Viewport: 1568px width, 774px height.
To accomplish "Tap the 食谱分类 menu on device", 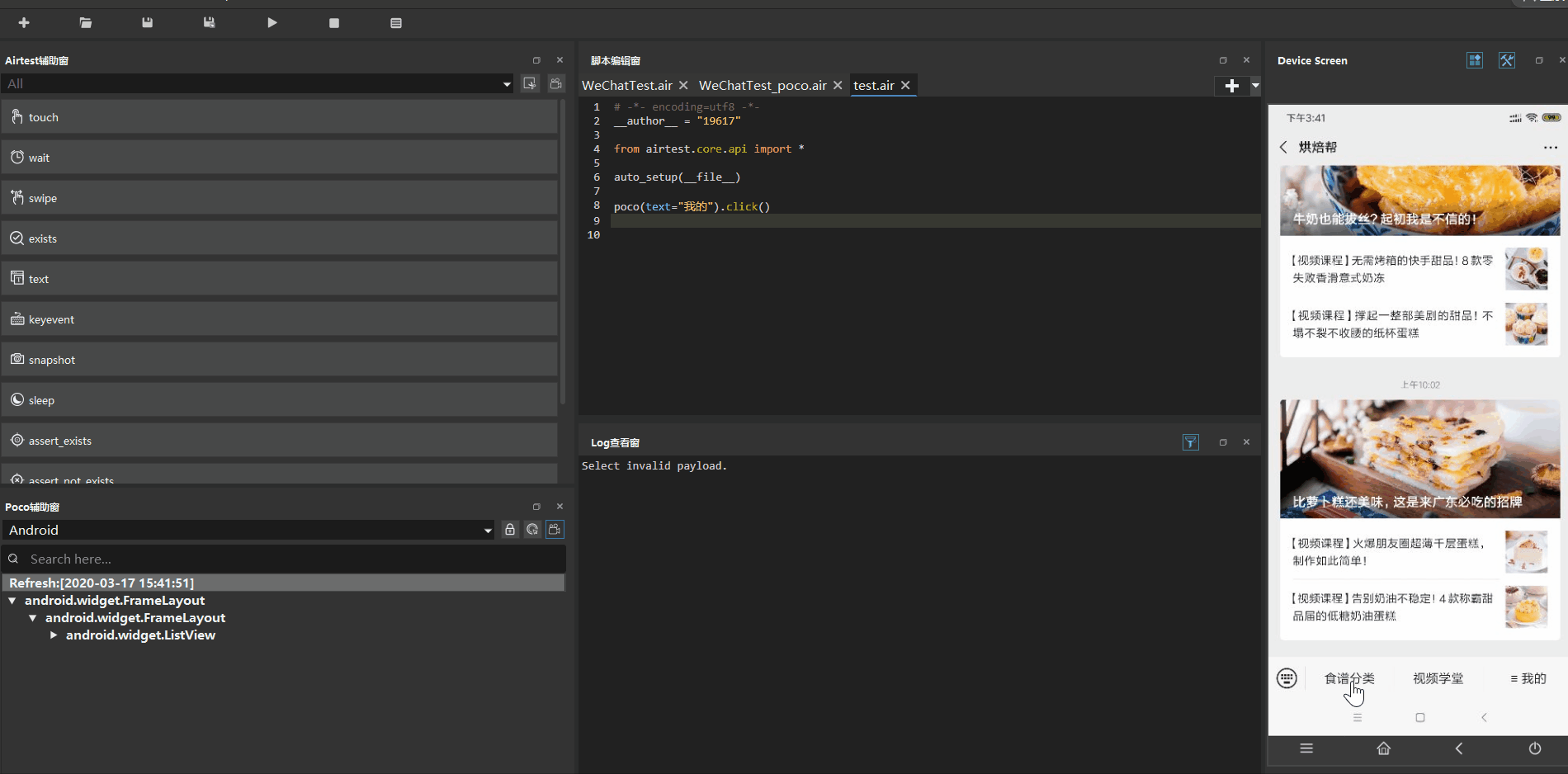I will pyautogui.click(x=1349, y=678).
